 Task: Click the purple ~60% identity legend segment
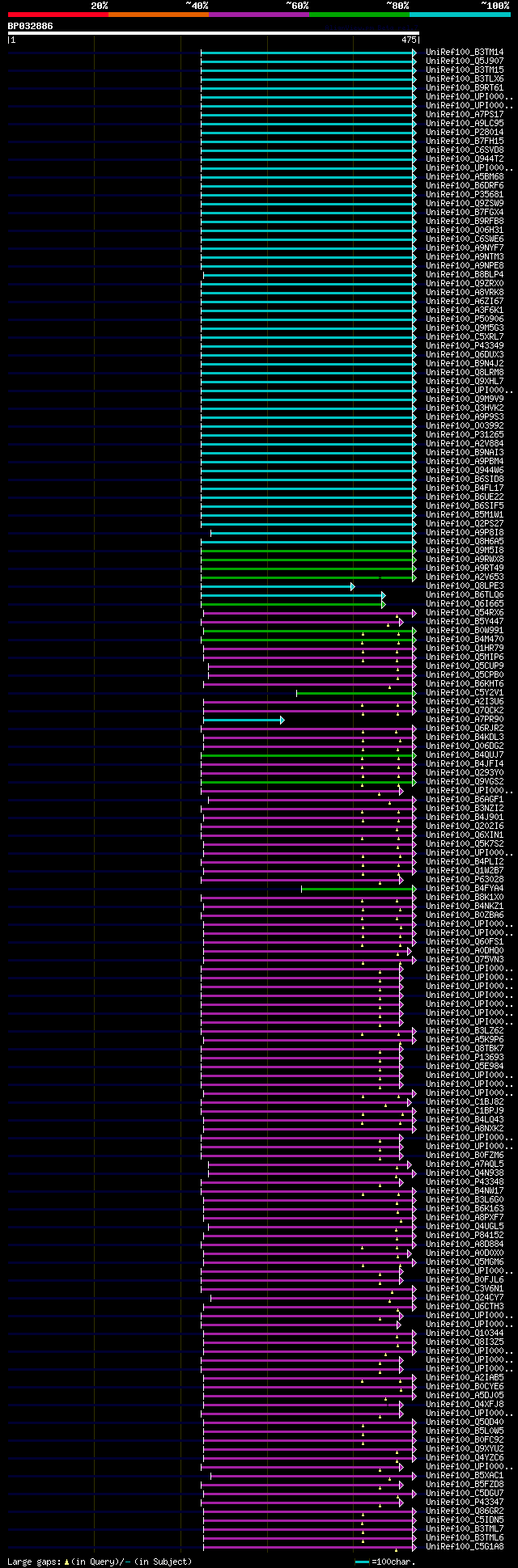(258, 15)
